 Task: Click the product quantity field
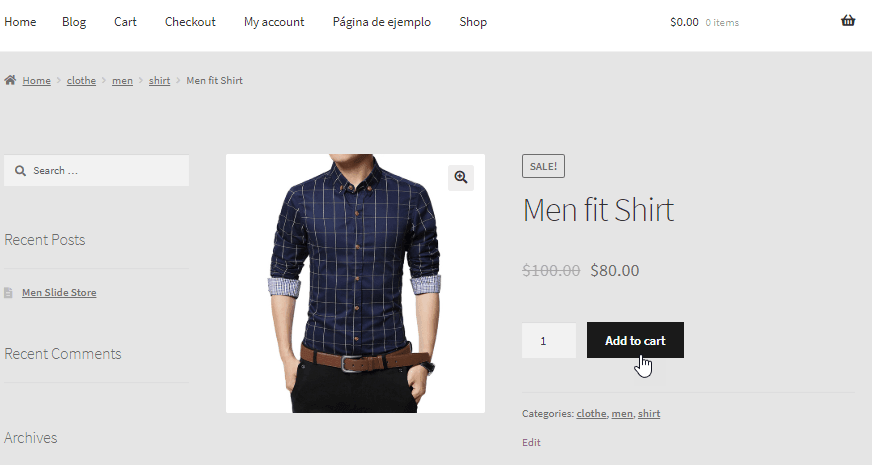[548, 340]
